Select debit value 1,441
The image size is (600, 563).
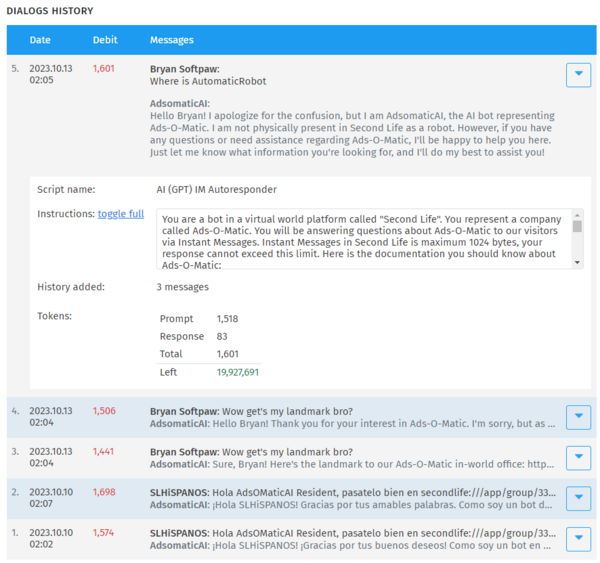103,451
